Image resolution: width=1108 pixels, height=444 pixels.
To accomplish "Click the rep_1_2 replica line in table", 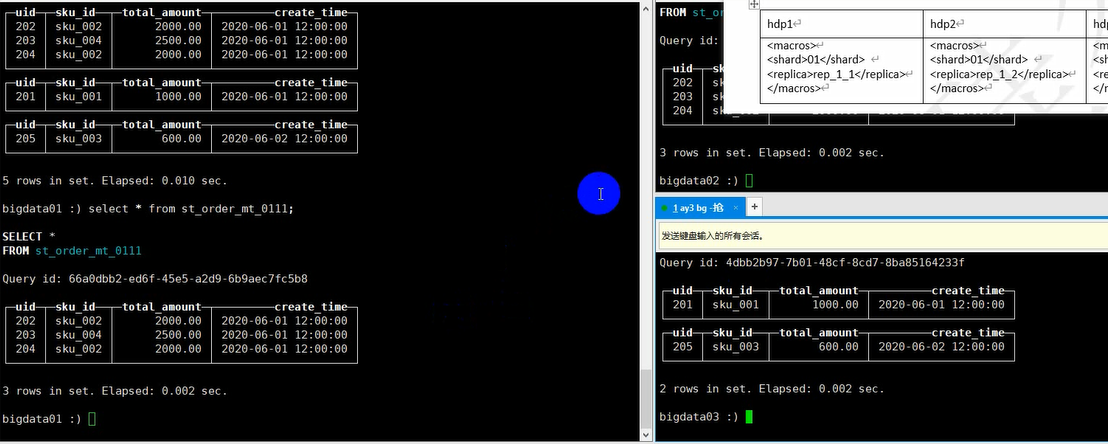I will pos(1001,74).
